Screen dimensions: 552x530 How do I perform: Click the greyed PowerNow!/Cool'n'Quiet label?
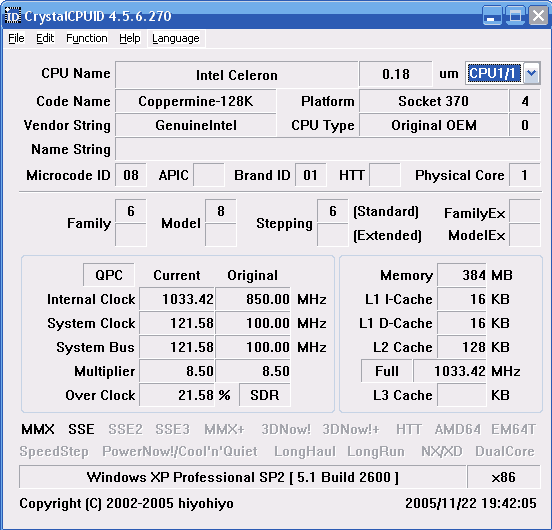(180, 452)
